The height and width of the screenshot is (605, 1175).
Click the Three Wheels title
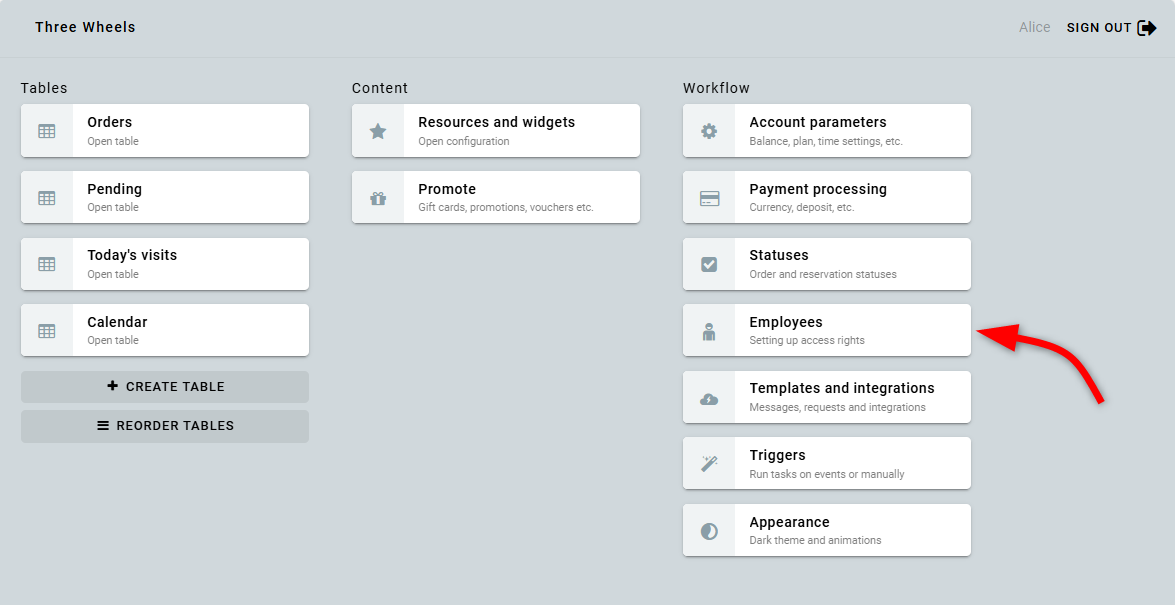pos(85,27)
